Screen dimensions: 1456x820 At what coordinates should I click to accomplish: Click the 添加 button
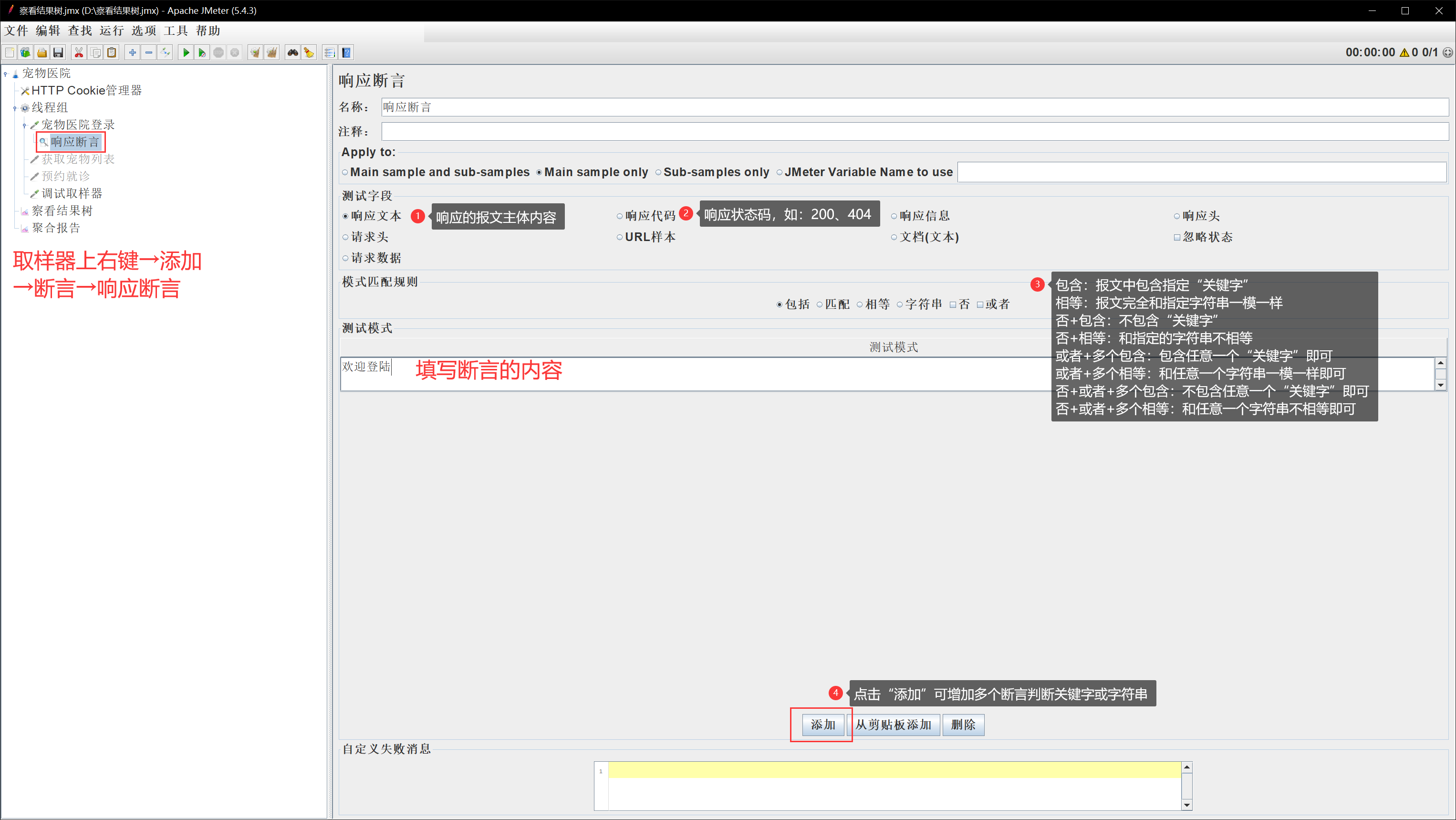coord(822,725)
